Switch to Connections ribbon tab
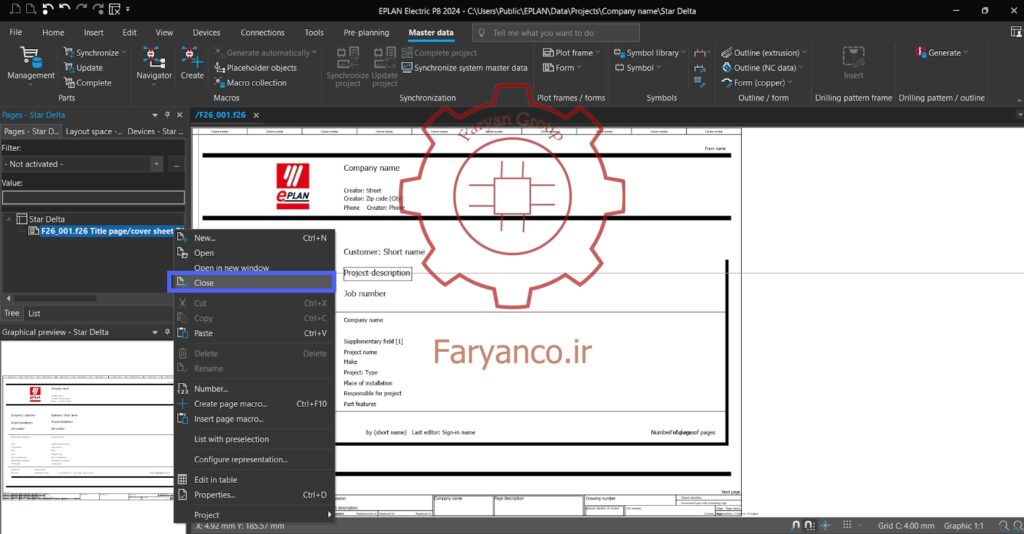 click(x=263, y=32)
